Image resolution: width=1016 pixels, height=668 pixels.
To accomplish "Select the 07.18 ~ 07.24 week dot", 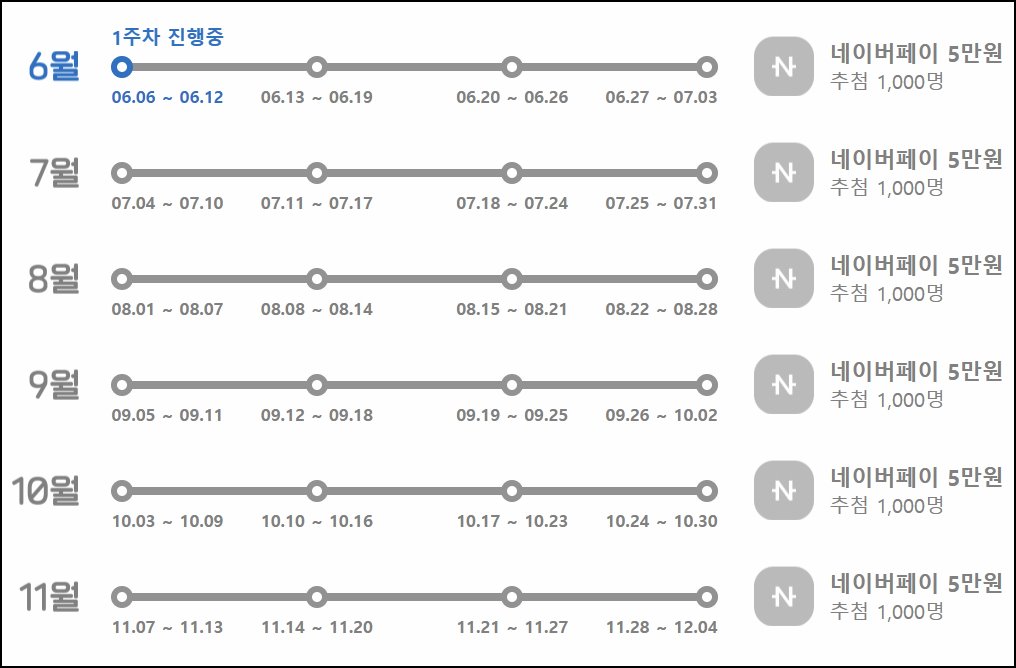I will (512, 173).
